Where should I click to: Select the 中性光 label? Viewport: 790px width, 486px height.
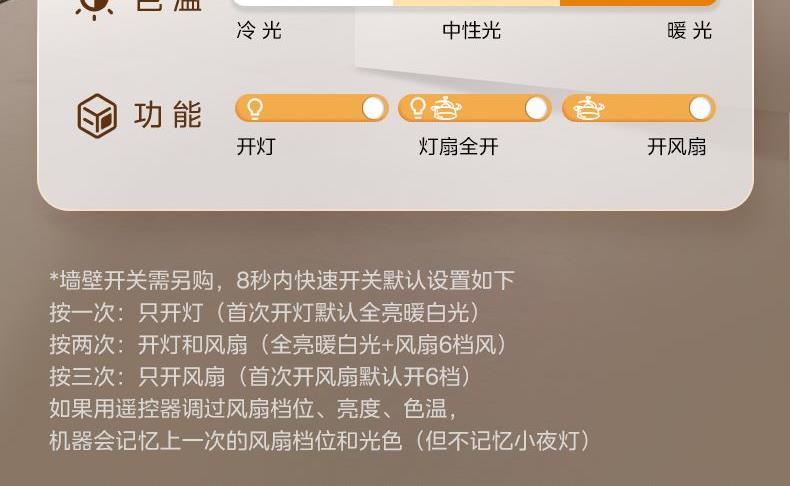[x=472, y=31]
